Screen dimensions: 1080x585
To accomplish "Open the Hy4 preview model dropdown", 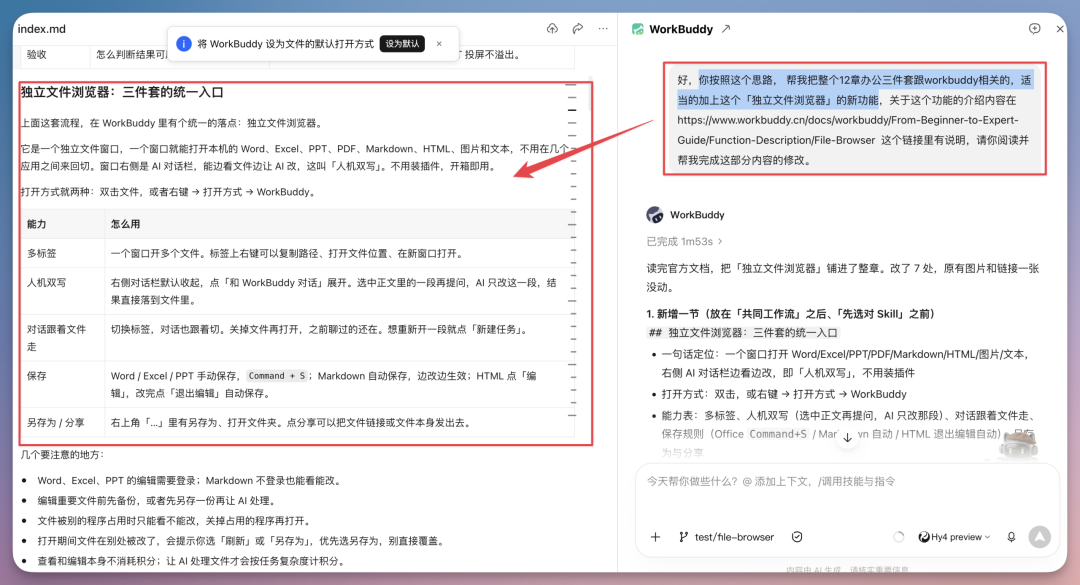I will 955,537.
